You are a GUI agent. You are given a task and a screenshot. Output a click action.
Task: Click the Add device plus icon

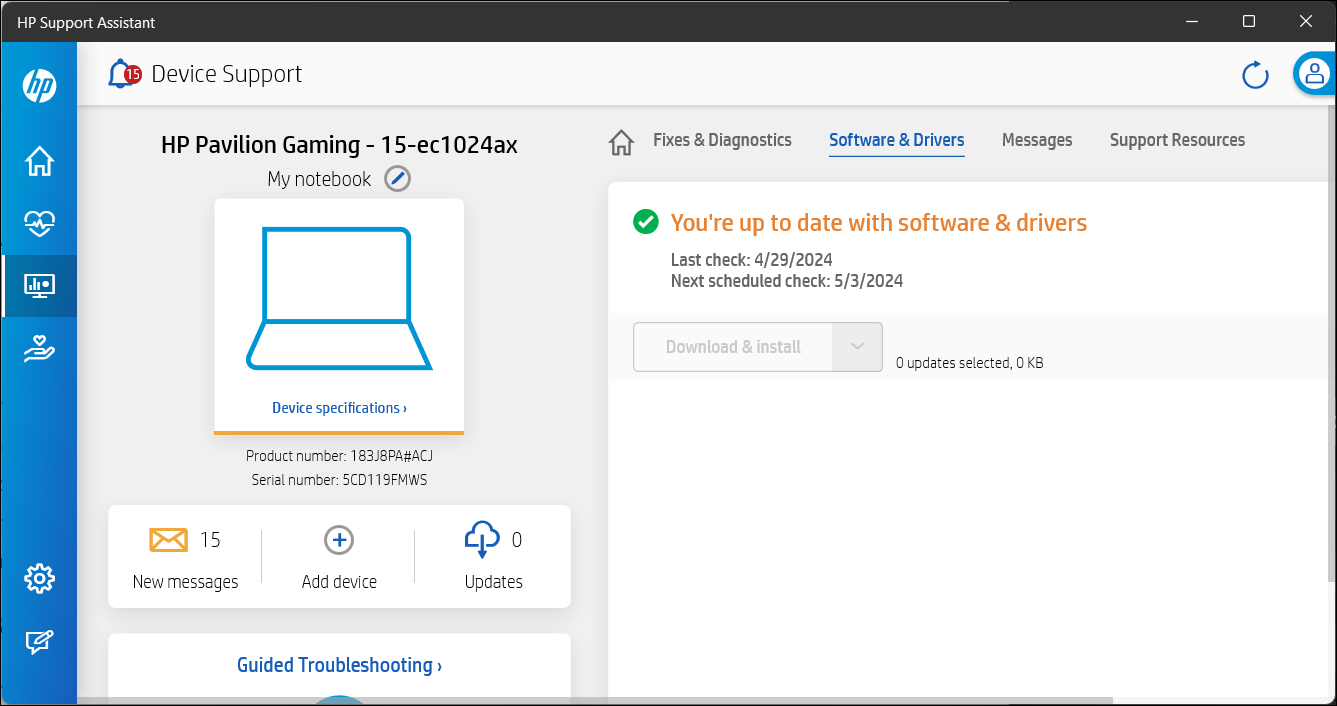pos(338,539)
